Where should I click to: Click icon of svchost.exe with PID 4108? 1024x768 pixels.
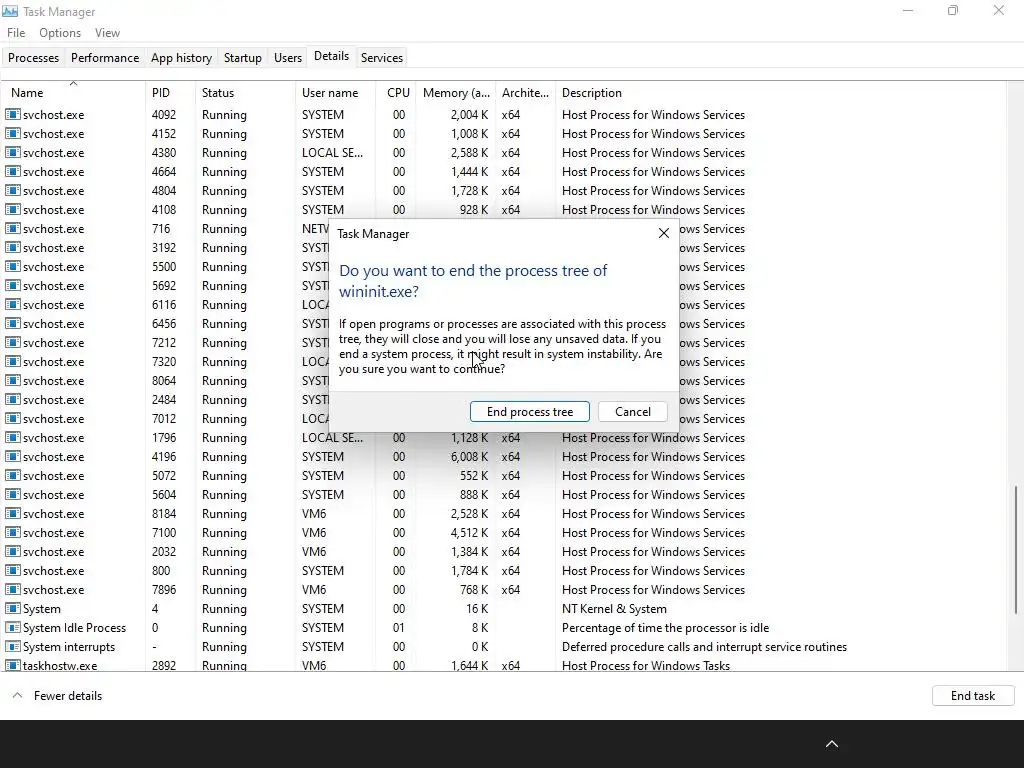[x=12, y=209]
